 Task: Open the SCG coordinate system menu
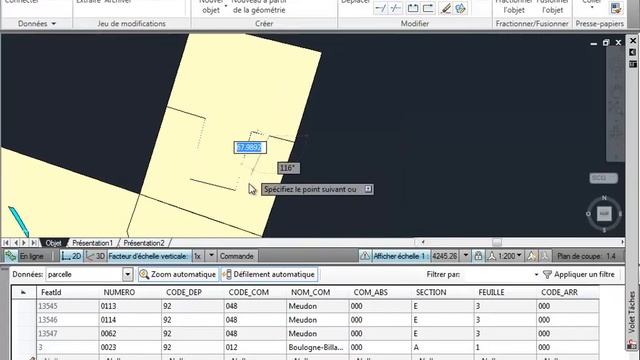604,178
